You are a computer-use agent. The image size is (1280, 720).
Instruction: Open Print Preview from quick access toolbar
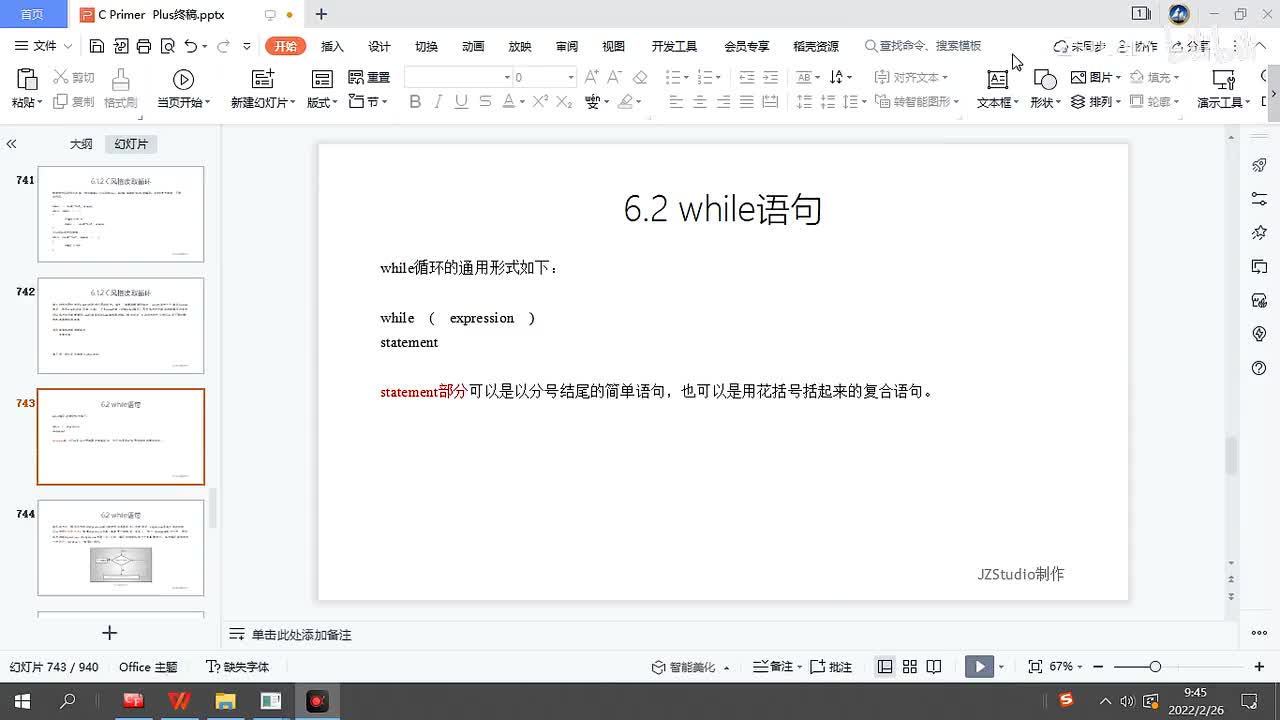[167, 46]
